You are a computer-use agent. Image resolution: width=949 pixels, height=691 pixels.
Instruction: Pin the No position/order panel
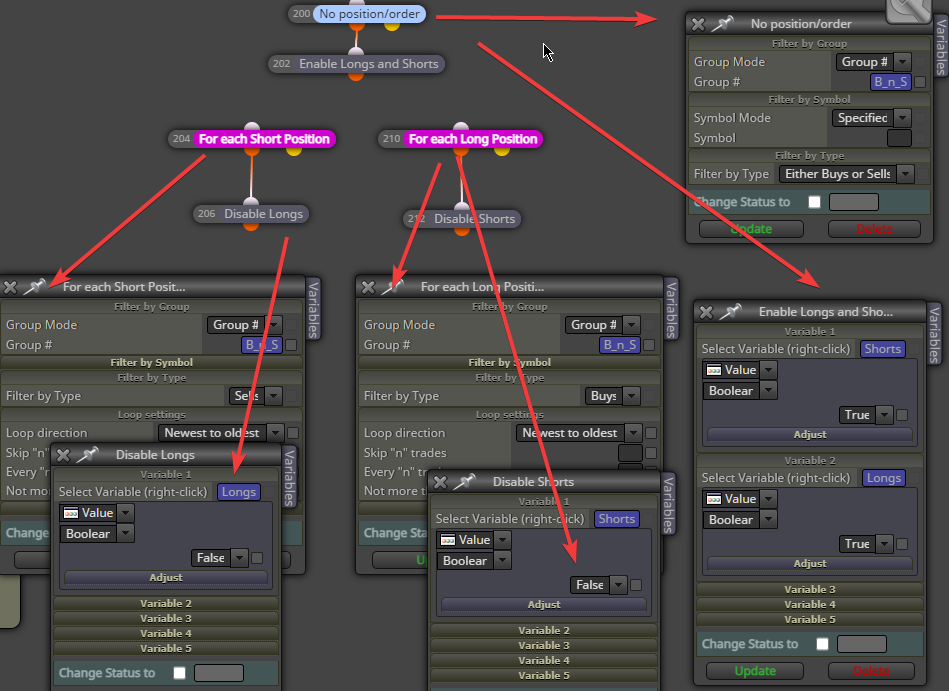tap(722, 24)
